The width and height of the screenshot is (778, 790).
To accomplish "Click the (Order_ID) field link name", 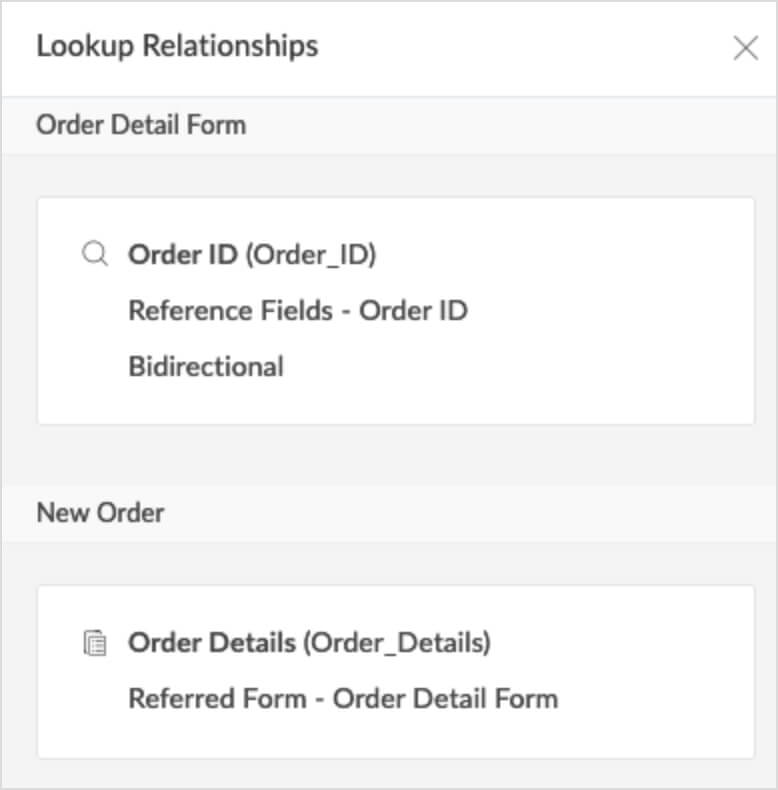I will click(310, 255).
